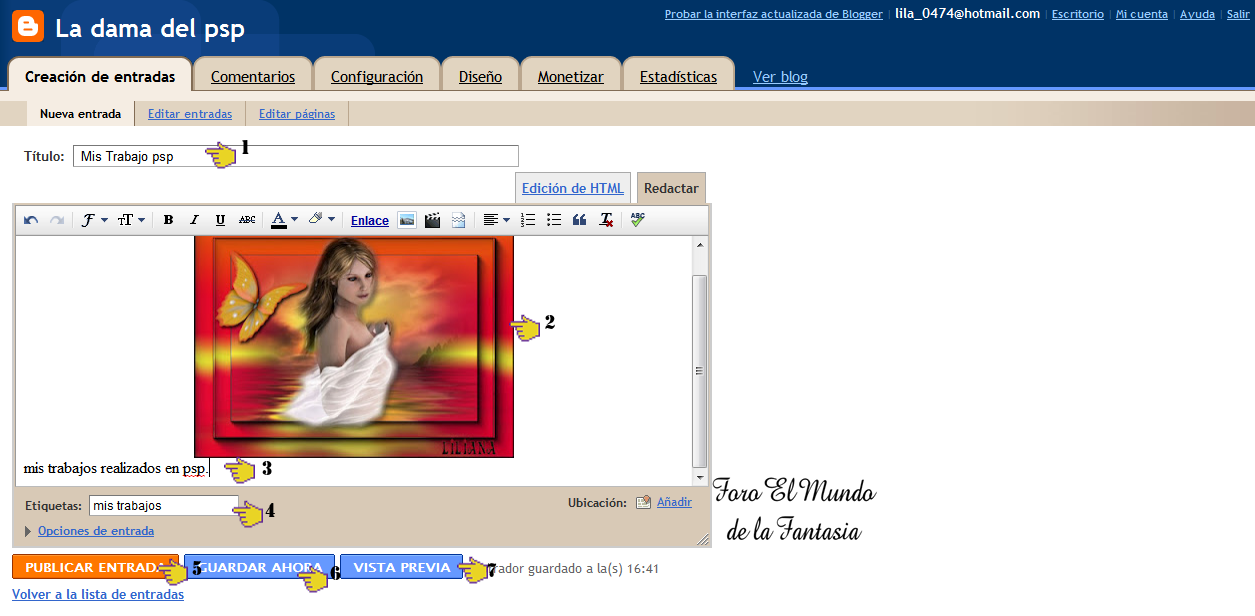This screenshot has width=1255, height=616.
Task: Insert an image using the toolbar icon
Action: tap(407, 220)
